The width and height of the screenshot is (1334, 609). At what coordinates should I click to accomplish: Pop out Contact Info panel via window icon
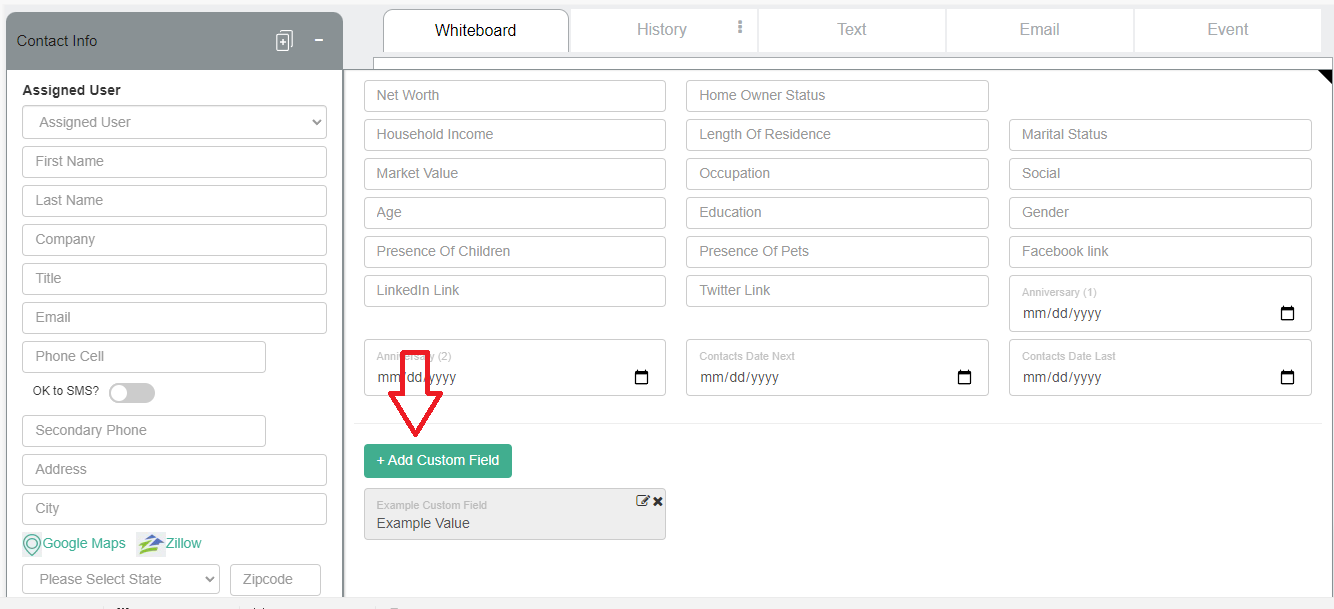[284, 41]
